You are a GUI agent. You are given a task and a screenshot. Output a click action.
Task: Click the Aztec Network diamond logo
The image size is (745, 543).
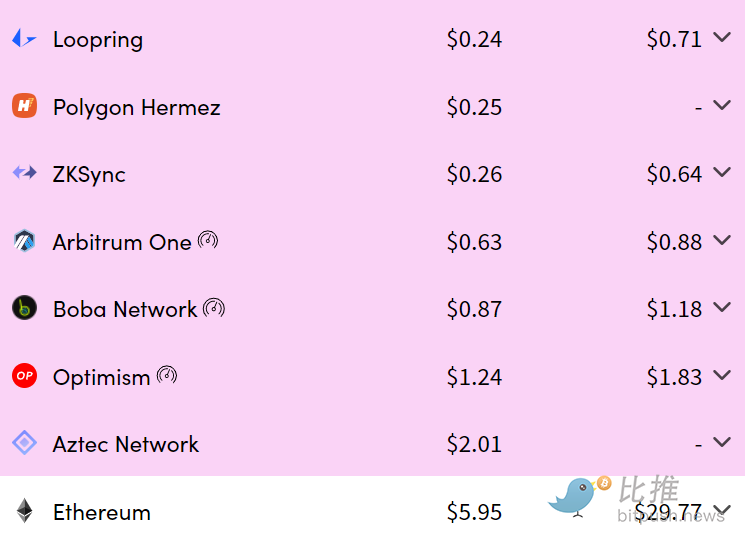click(24, 443)
